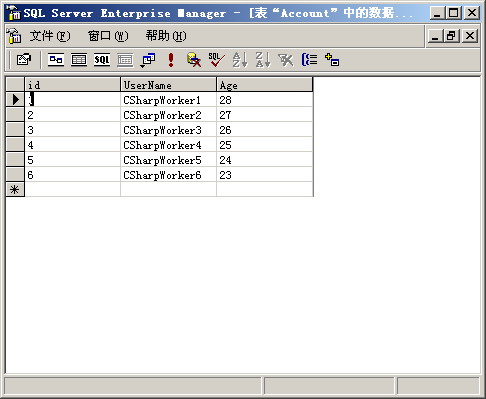Click the id cell with value 6

point(72,175)
